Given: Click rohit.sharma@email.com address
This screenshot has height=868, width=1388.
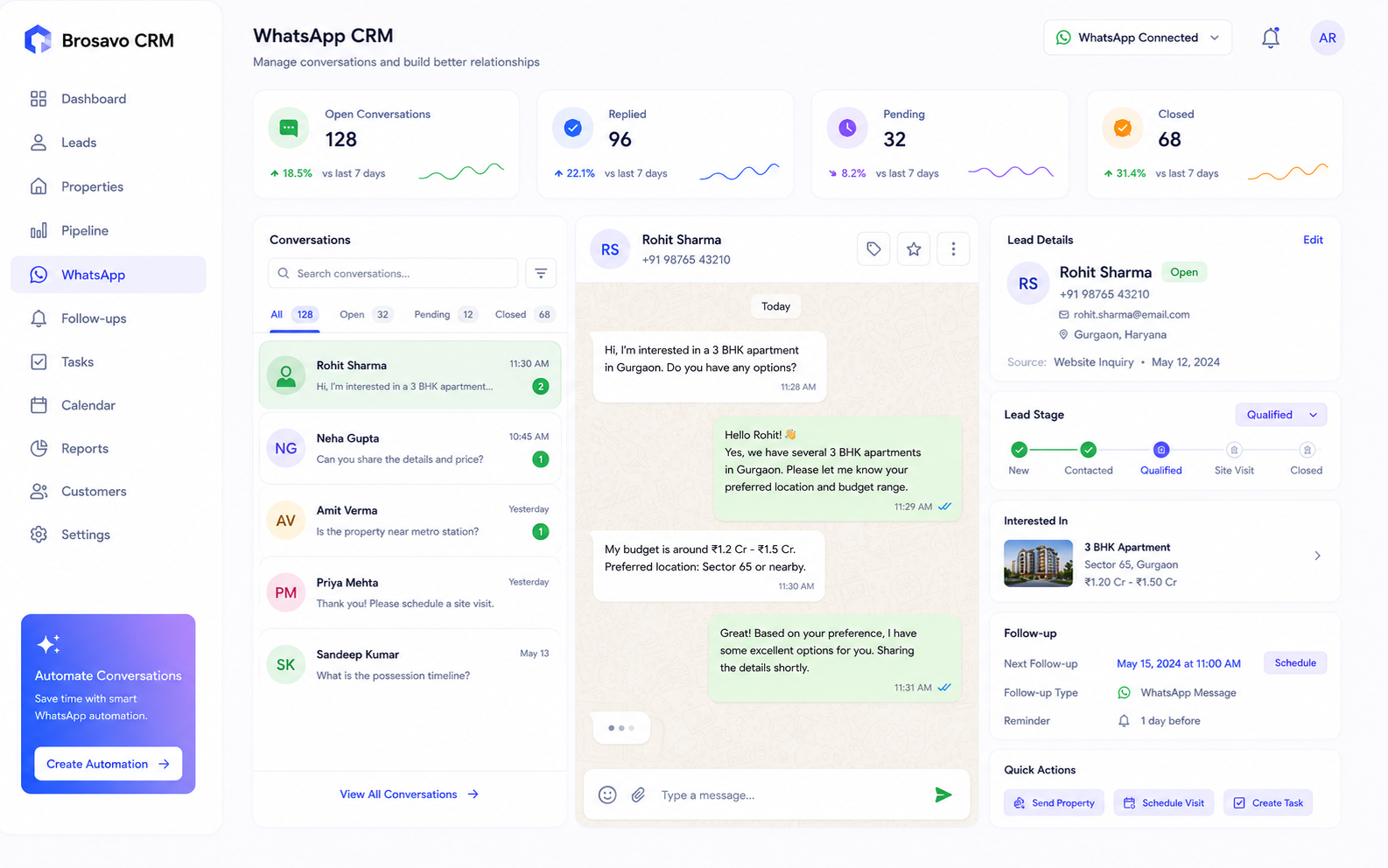Looking at the screenshot, I should (1132, 314).
